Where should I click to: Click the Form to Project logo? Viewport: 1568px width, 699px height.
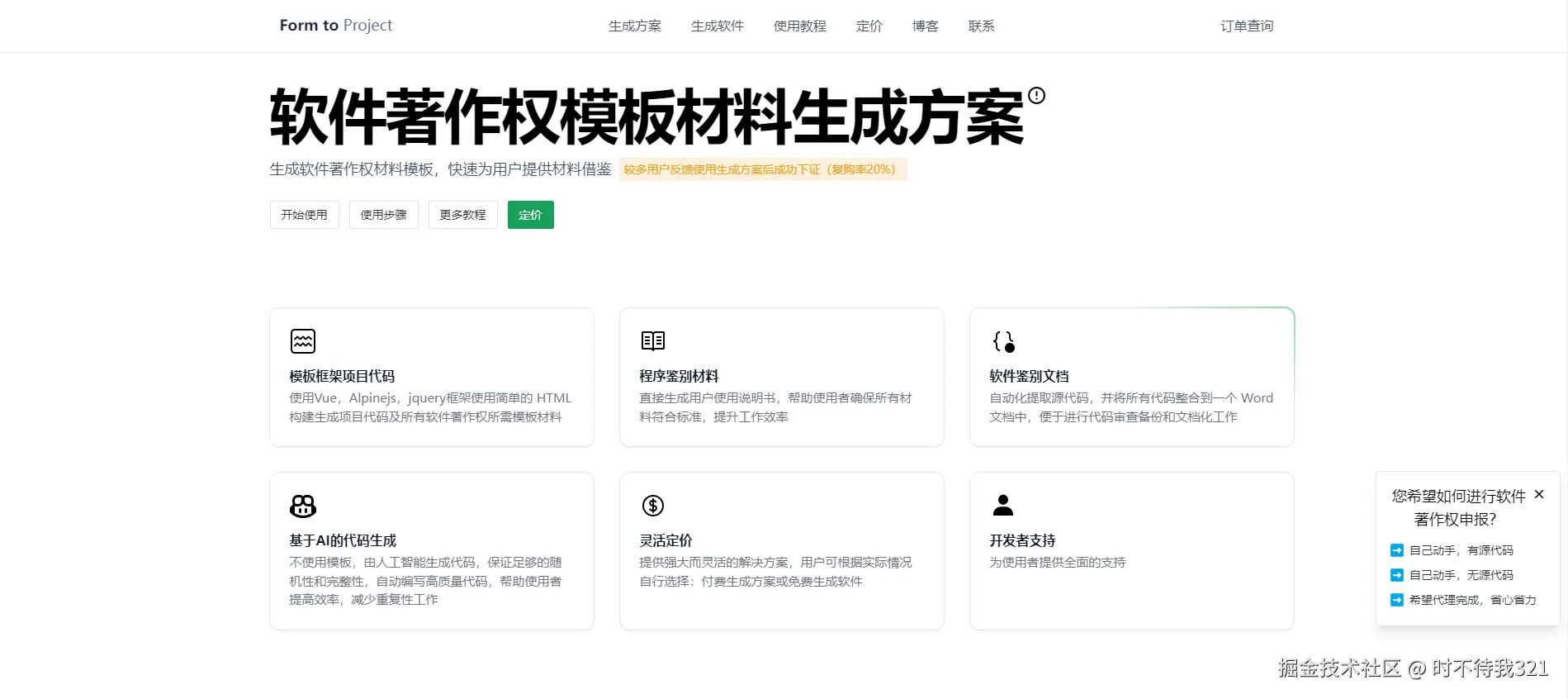pyautogui.click(x=336, y=26)
